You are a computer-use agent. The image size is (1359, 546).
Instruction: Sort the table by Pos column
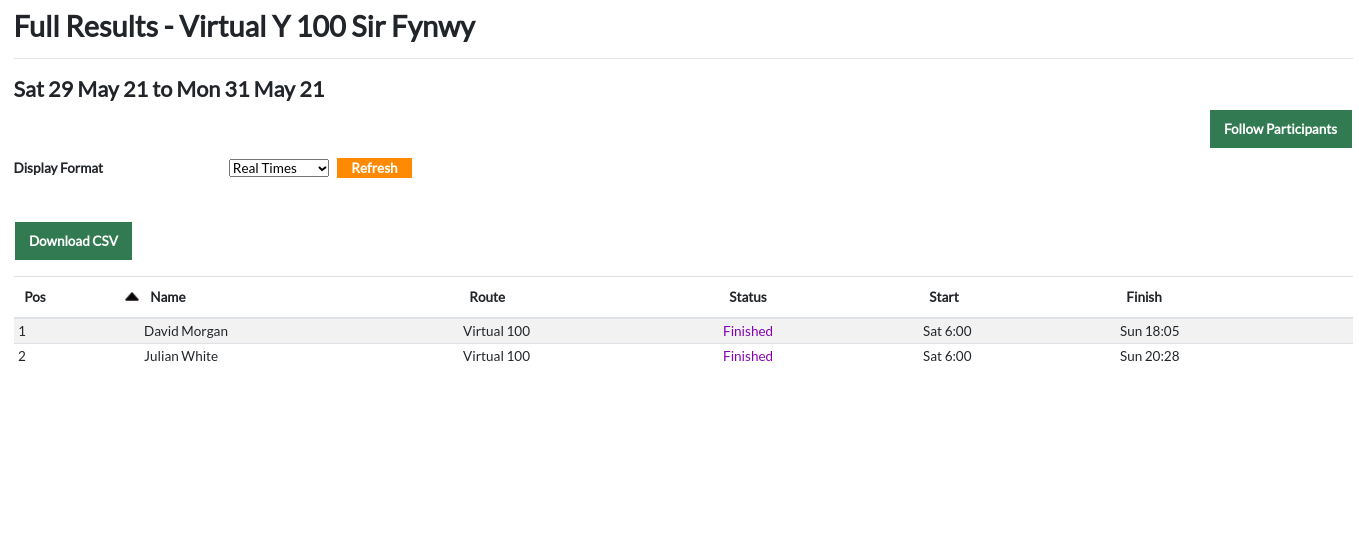[x=35, y=297]
